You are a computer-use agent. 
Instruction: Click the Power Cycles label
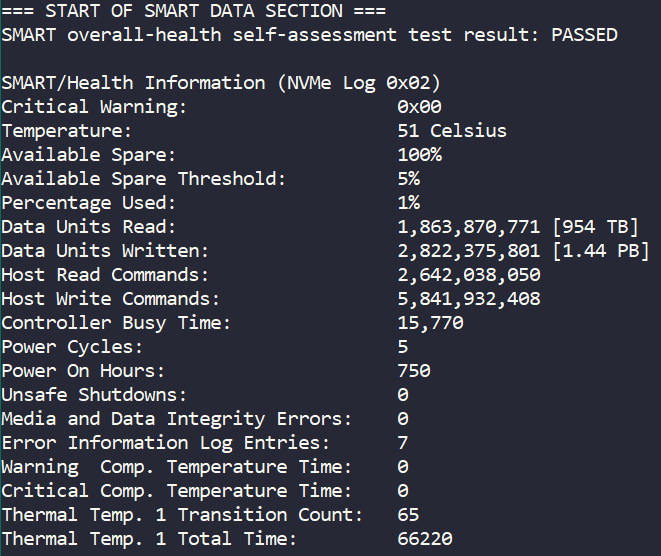pyautogui.click(x=72, y=347)
